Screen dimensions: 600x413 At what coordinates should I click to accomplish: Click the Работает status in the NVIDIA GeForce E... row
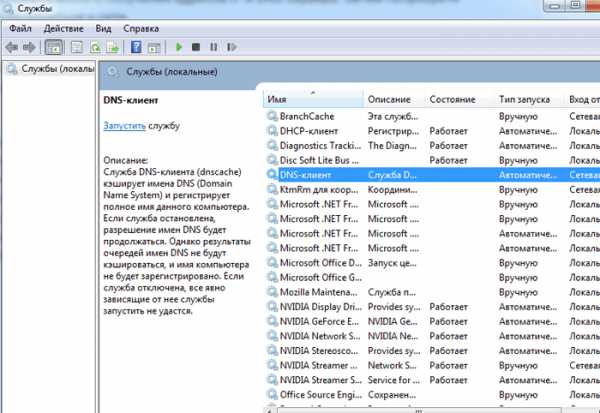[448, 321]
